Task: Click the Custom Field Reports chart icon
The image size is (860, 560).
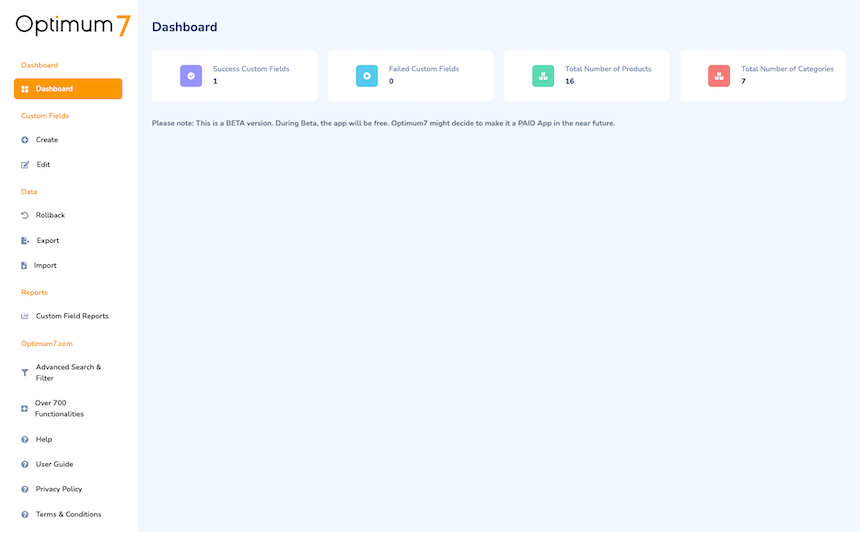Action: 25,316
